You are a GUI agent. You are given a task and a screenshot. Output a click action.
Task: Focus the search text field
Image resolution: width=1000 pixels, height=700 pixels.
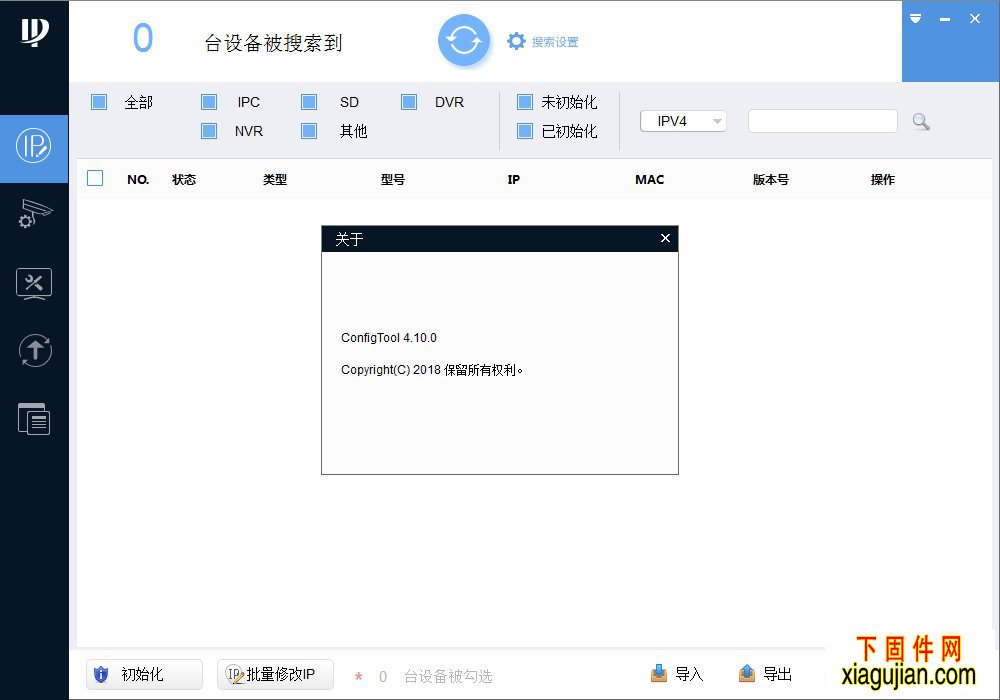point(823,121)
